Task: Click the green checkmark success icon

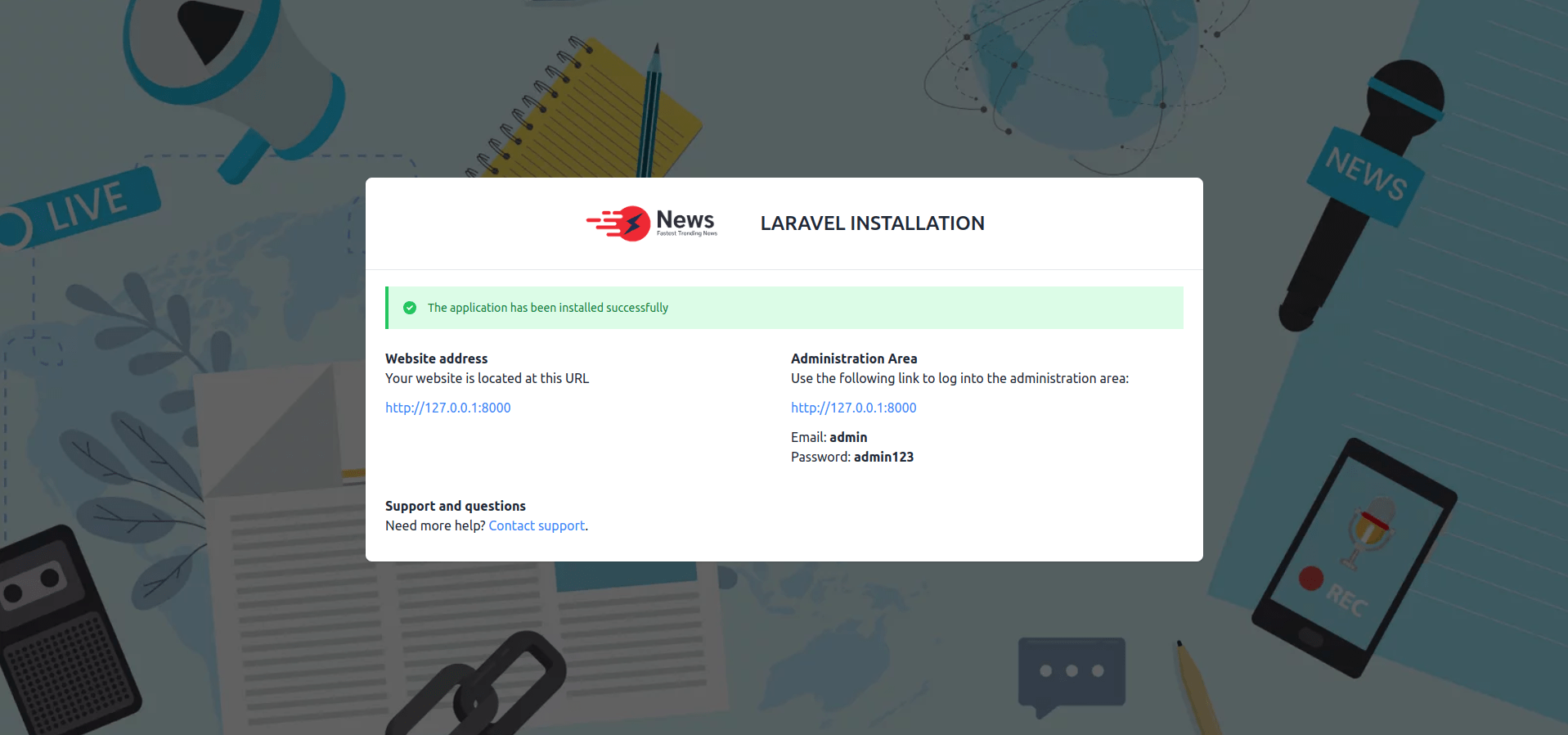Action: 410,308
